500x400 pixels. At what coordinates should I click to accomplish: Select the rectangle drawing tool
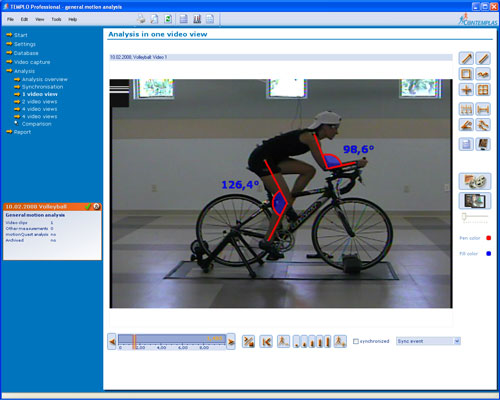click(466, 74)
